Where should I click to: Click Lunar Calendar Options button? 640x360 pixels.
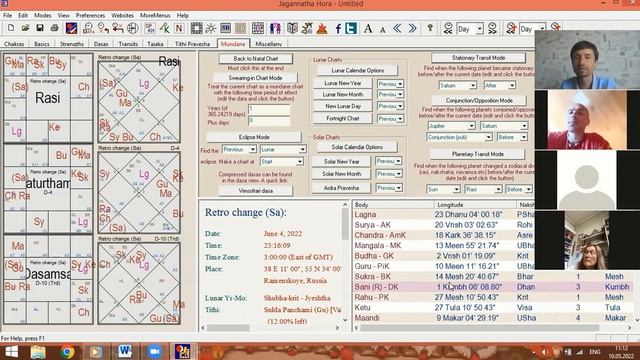[357, 70]
